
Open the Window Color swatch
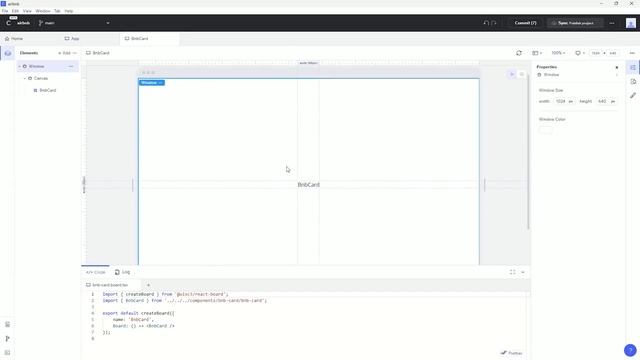coord(545,130)
